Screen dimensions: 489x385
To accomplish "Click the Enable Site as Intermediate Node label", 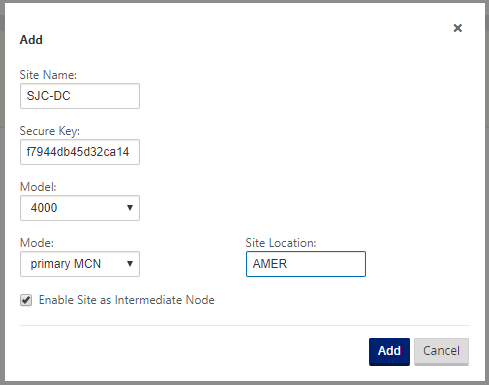I will (127, 300).
